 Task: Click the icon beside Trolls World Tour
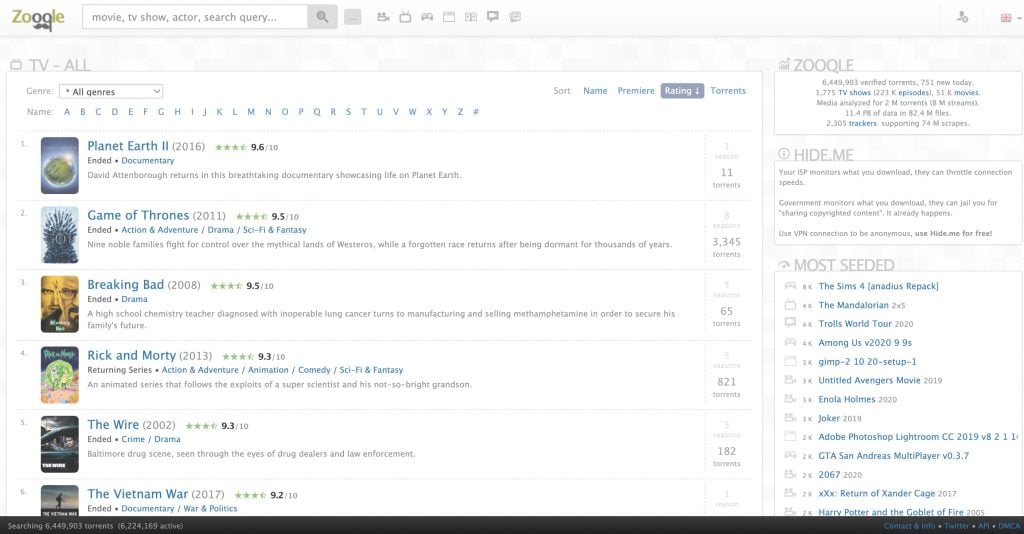pyautogui.click(x=790, y=323)
